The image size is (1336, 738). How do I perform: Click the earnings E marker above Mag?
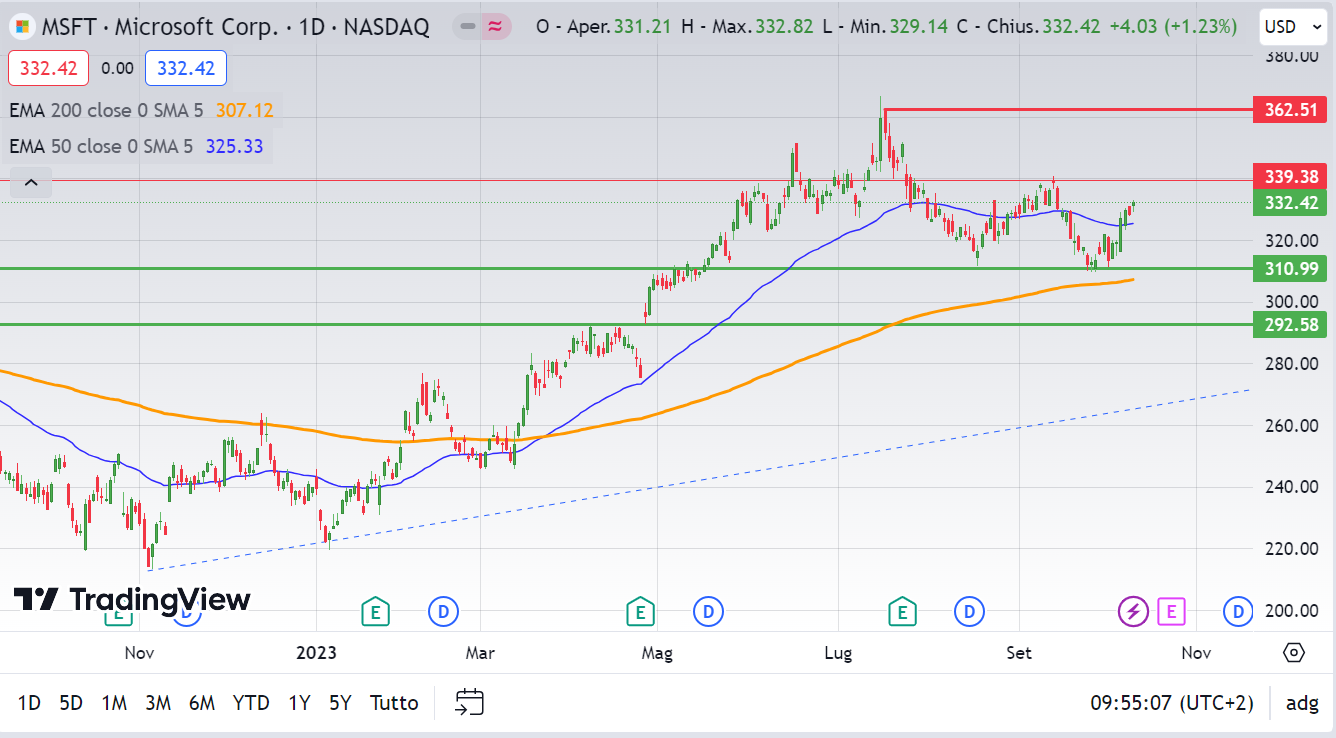[640, 610]
